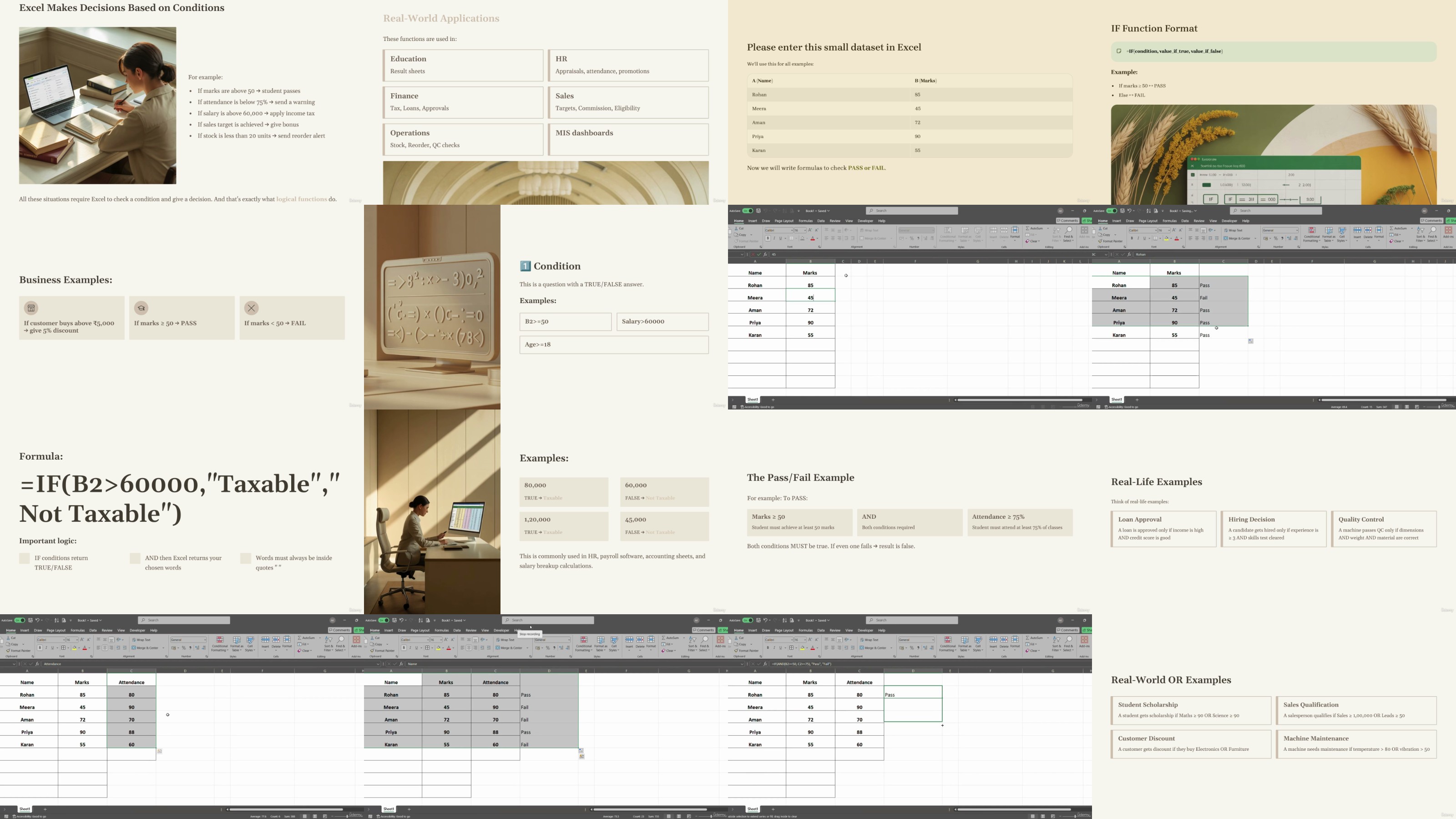
Task: Toggle AutoSave in Excel with Attendance formula bar
Action: pos(19,620)
